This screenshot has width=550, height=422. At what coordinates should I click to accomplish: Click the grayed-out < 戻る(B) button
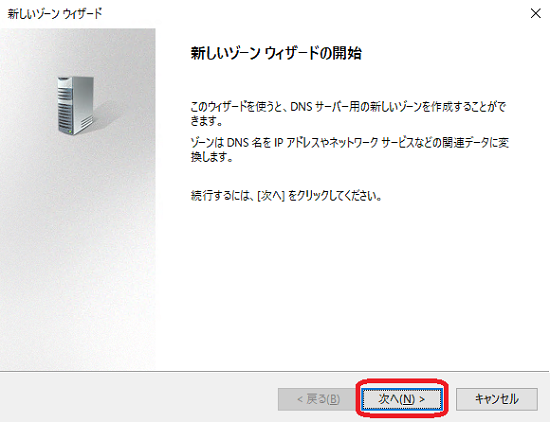[318, 399]
